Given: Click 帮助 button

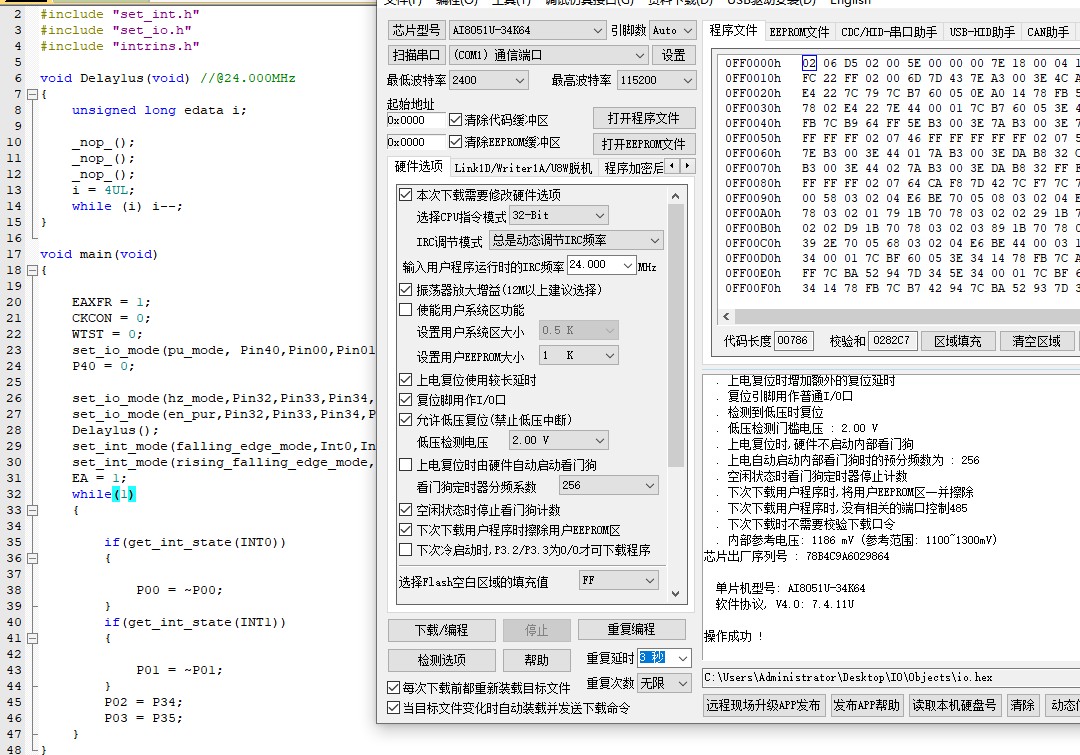Looking at the screenshot, I should pos(537,660).
